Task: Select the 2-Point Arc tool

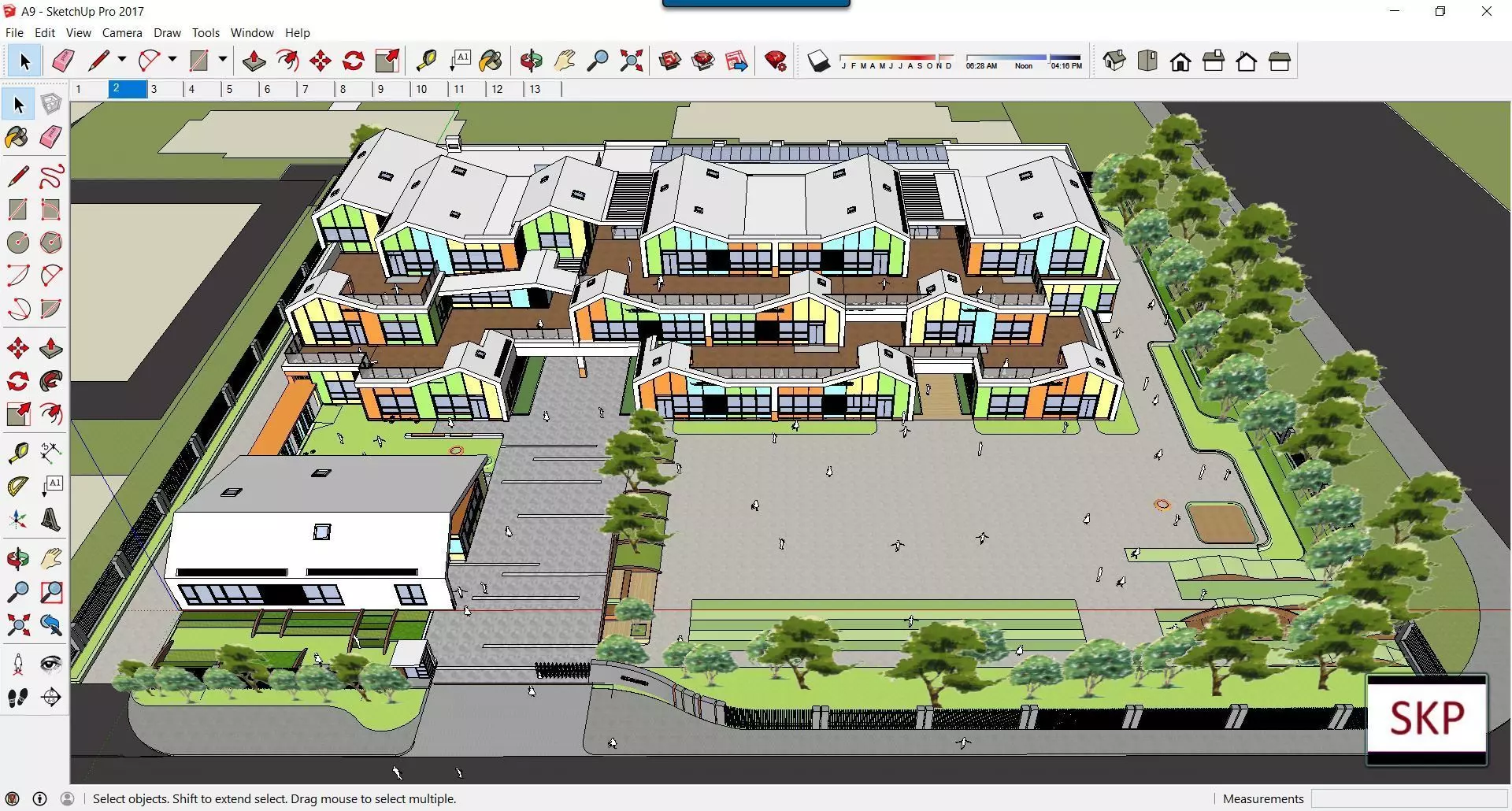Action: point(51,276)
